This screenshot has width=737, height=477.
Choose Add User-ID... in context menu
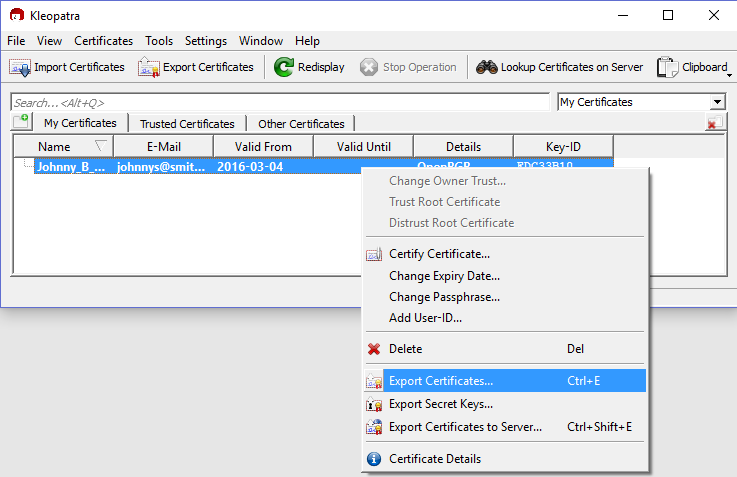click(x=505, y=318)
